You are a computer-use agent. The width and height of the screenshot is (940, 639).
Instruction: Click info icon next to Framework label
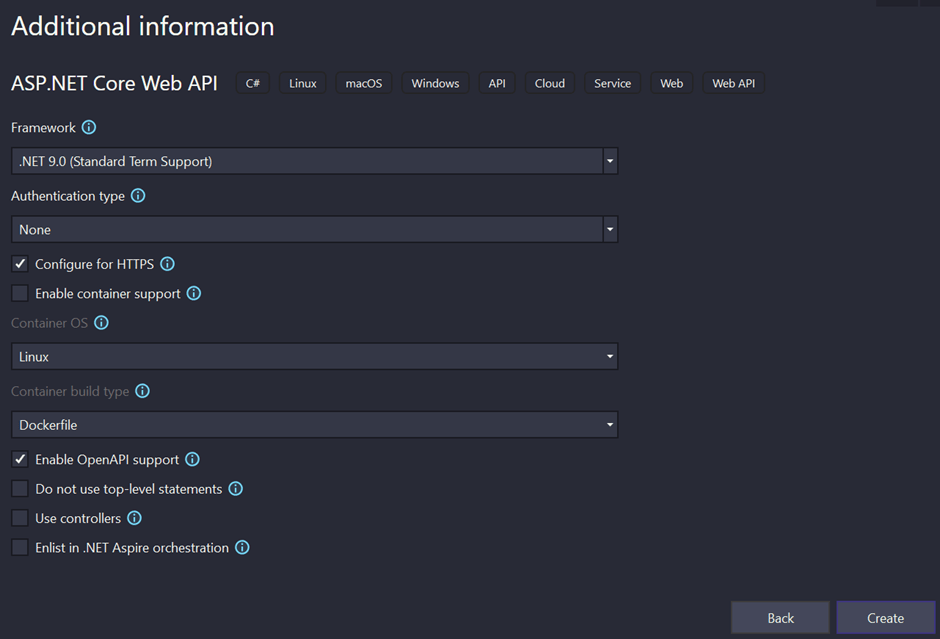click(x=89, y=128)
